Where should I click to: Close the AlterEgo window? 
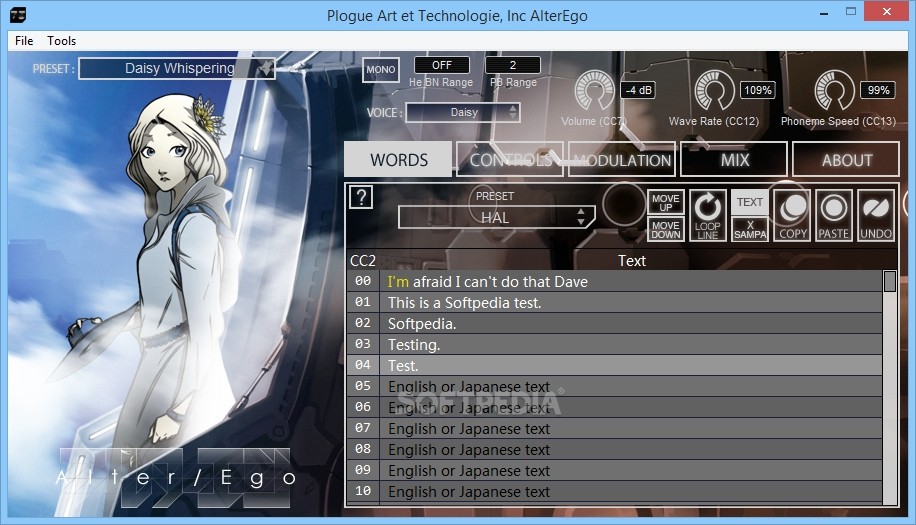coord(886,12)
